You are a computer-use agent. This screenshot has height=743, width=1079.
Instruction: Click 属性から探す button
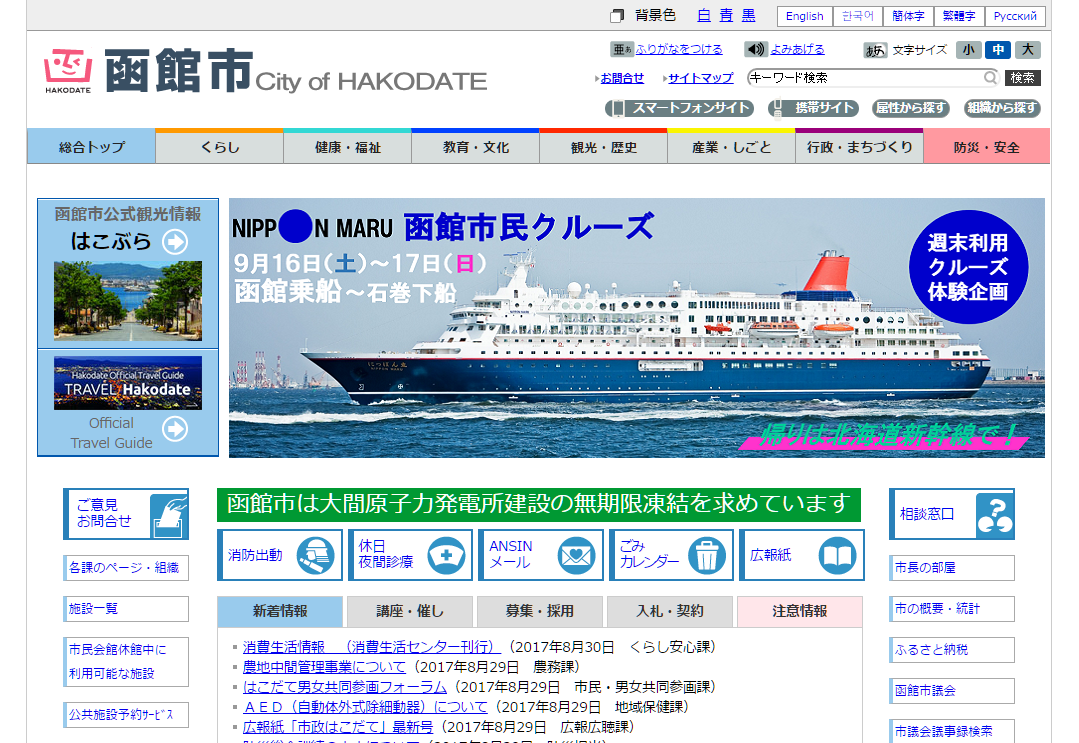(910, 108)
